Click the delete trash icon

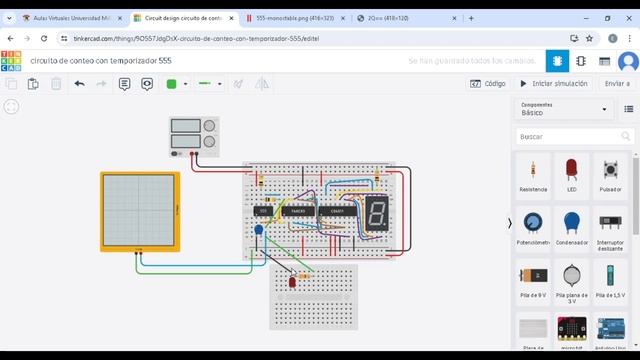tap(56, 84)
